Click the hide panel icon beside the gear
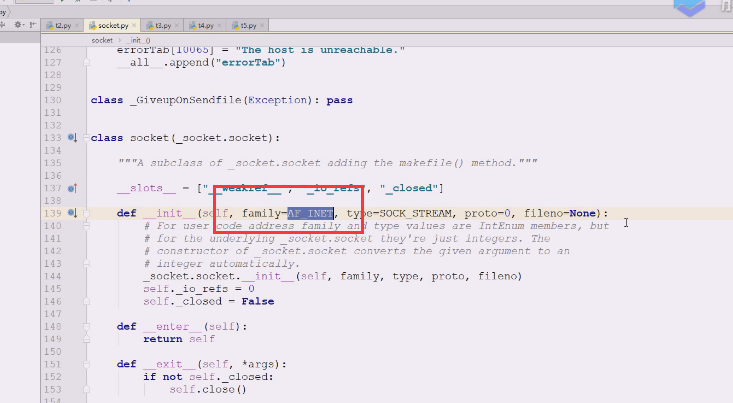Viewport: 733px width, 403px height. 32,25
